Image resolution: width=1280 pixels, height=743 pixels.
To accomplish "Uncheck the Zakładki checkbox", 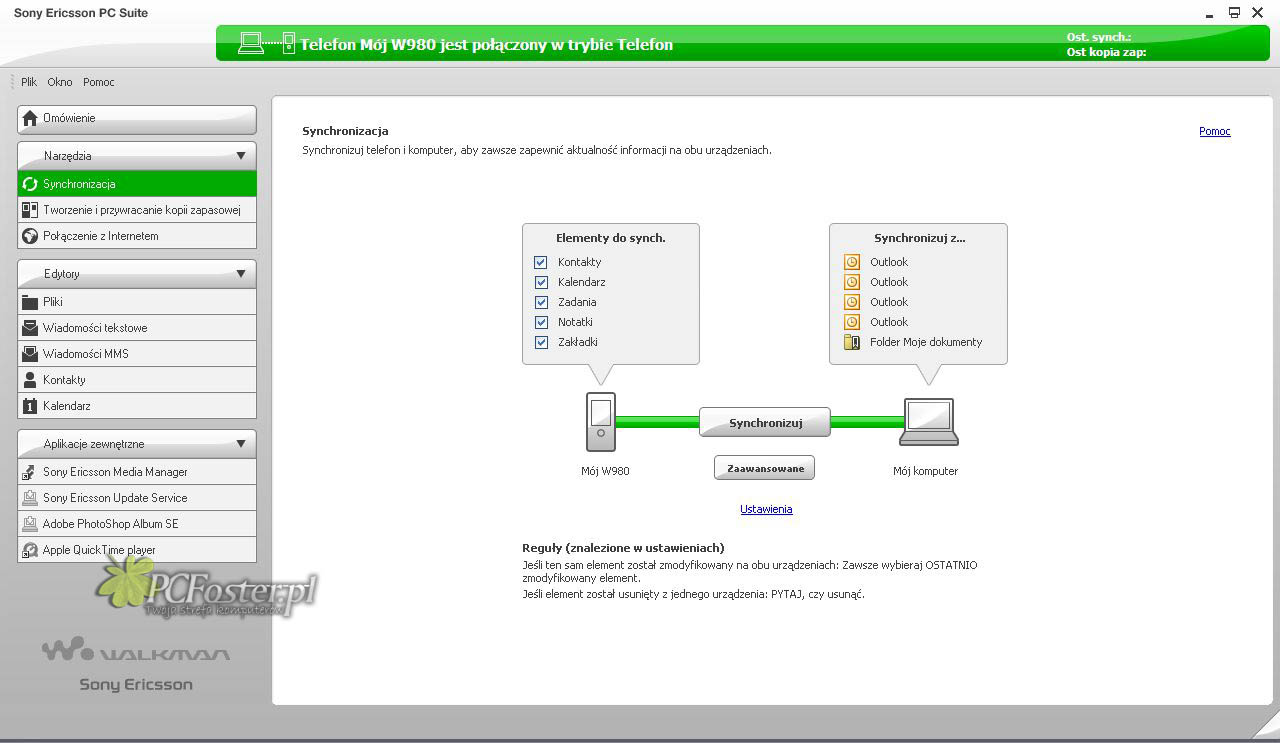I will [x=541, y=342].
